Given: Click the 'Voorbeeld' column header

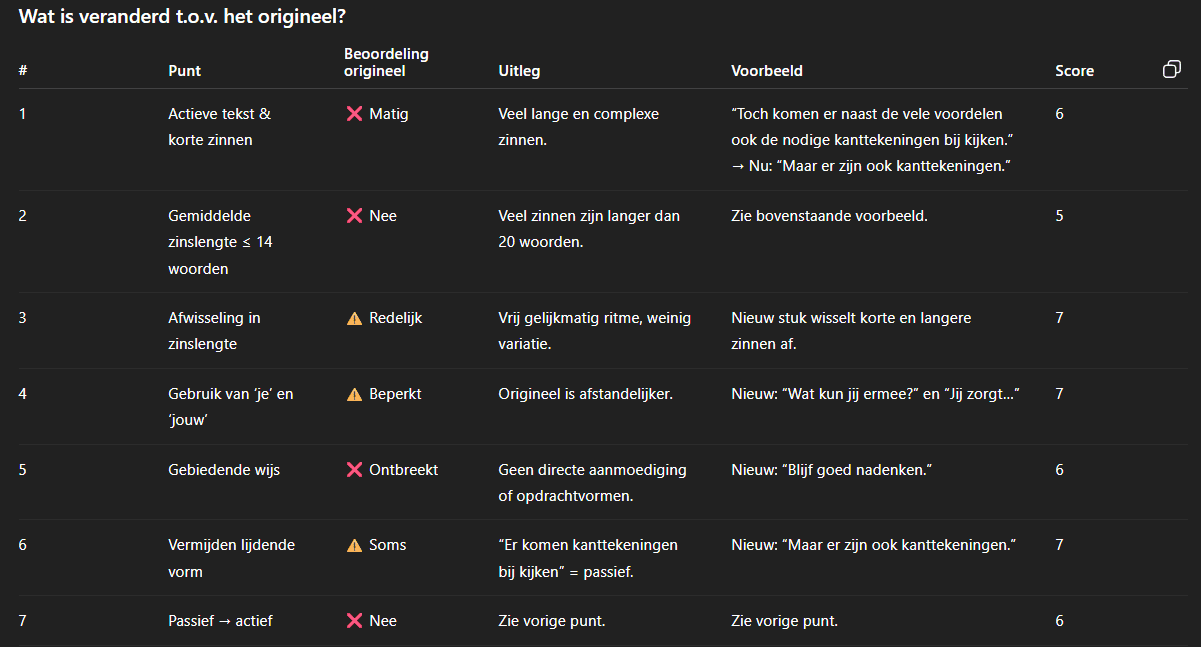Looking at the screenshot, I should (x=767, y=71).
